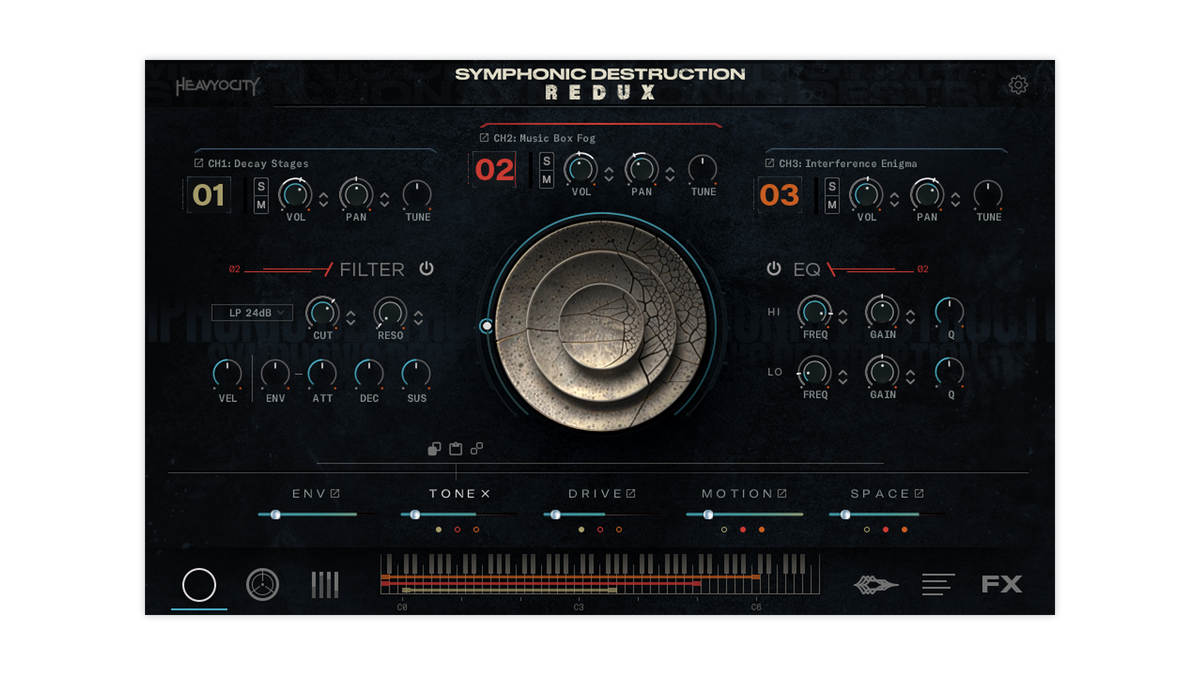Click the CH1: Decay Stages name
The image size is (1200, 675).
(258, 163)
